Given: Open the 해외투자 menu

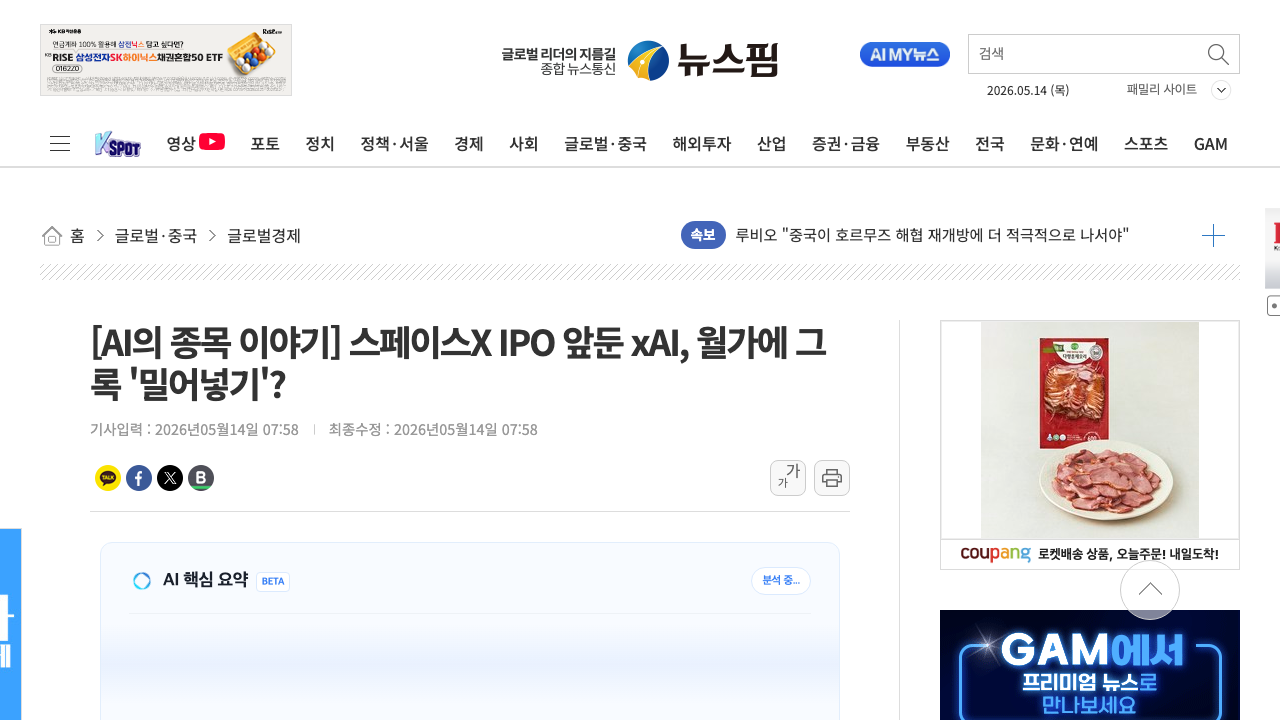Looking at the screenshot, I should click(x=702, y=144).
